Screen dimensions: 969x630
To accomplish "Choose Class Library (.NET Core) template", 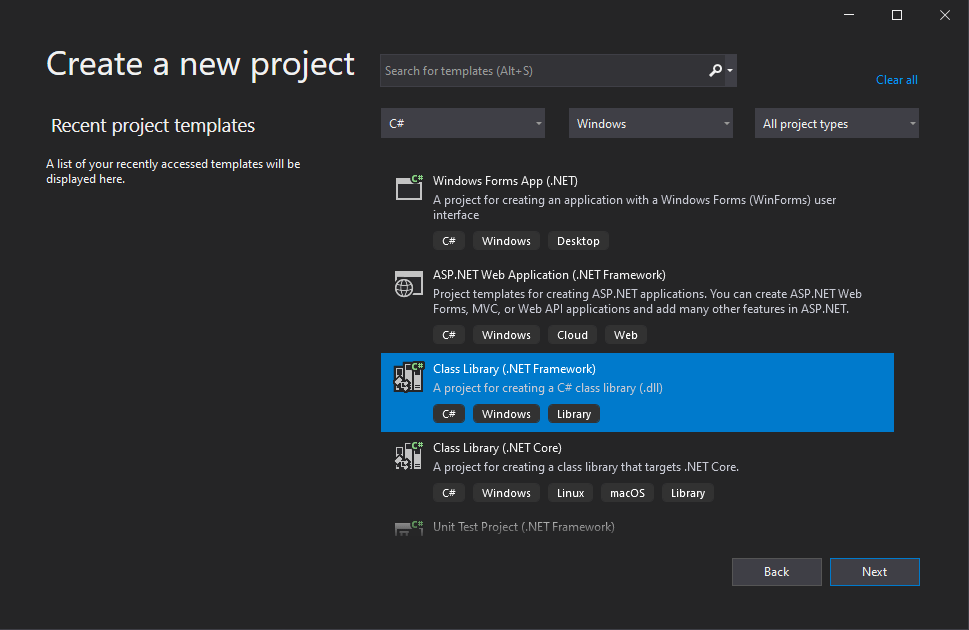I will 497,448.
